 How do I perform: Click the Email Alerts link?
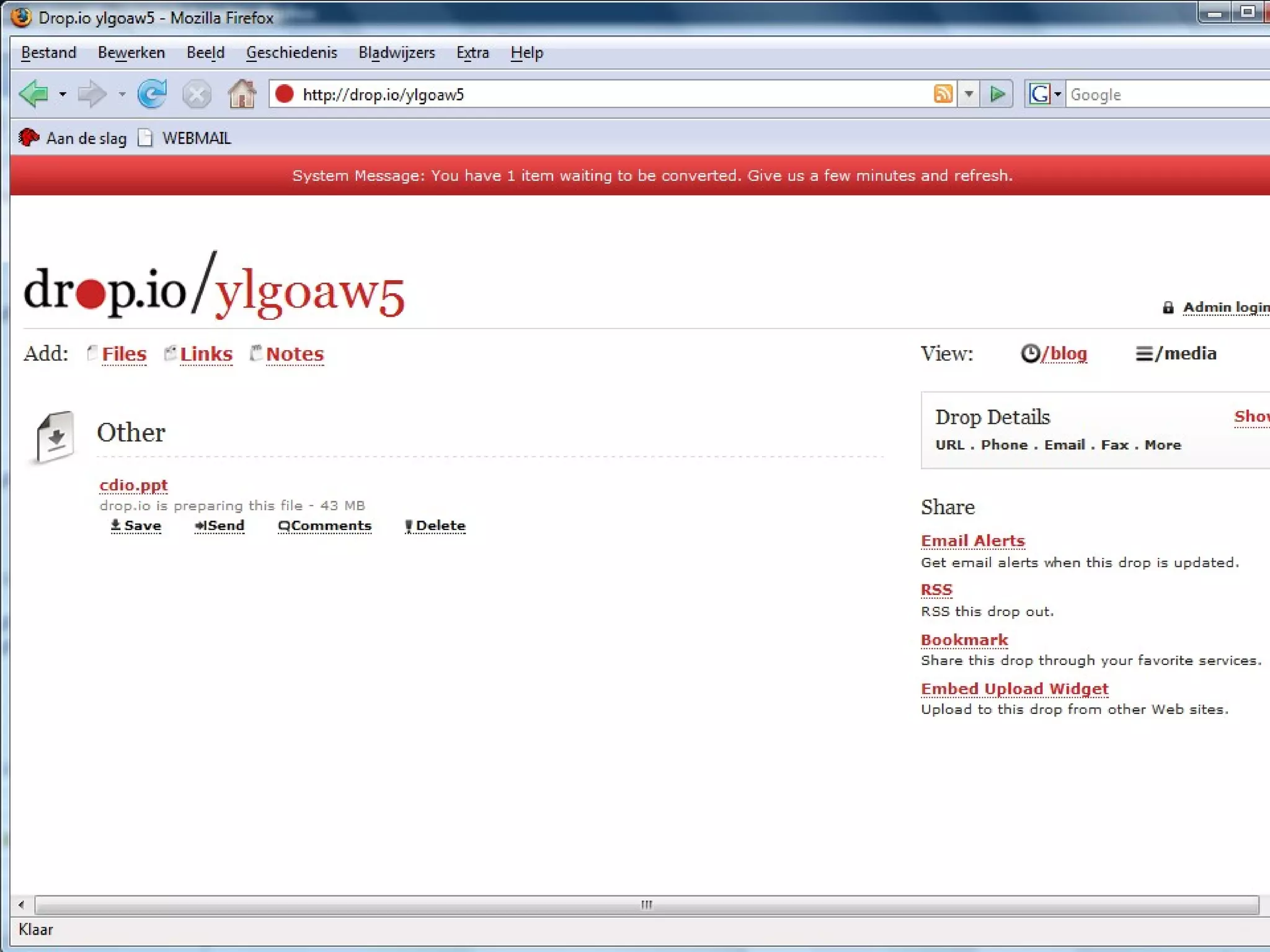(972, 540)
